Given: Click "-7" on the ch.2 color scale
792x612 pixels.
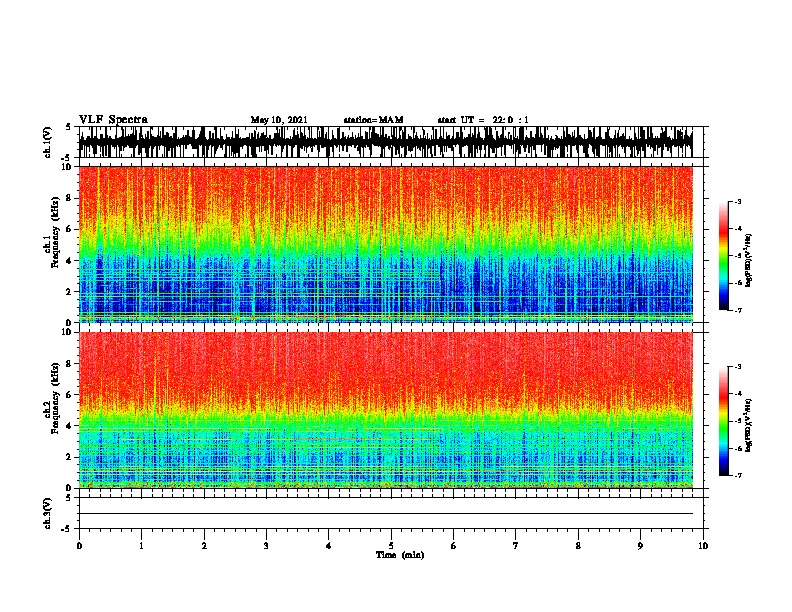Looking at the screenshot, I should point(737,475).
